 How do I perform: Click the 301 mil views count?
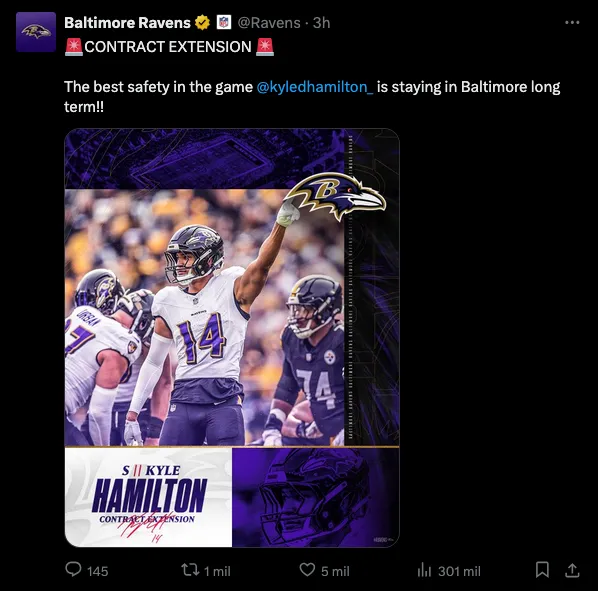click(460, 571)
